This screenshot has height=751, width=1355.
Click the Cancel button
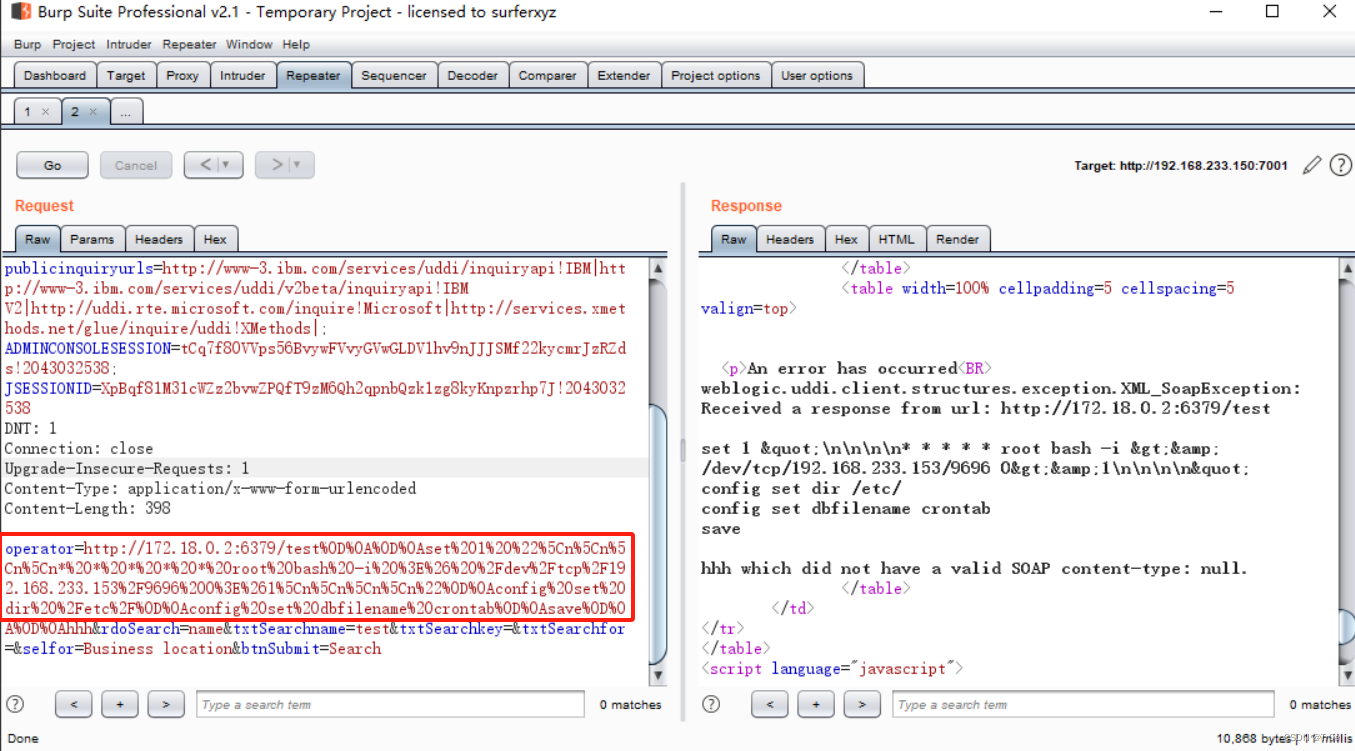pyautogui.click(x=136, y=165)
